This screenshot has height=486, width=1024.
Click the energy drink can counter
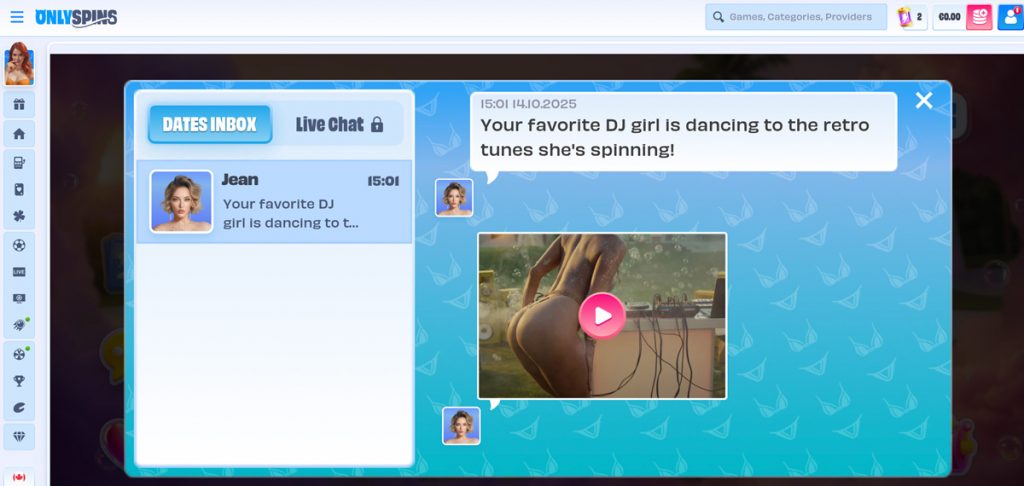911,17
